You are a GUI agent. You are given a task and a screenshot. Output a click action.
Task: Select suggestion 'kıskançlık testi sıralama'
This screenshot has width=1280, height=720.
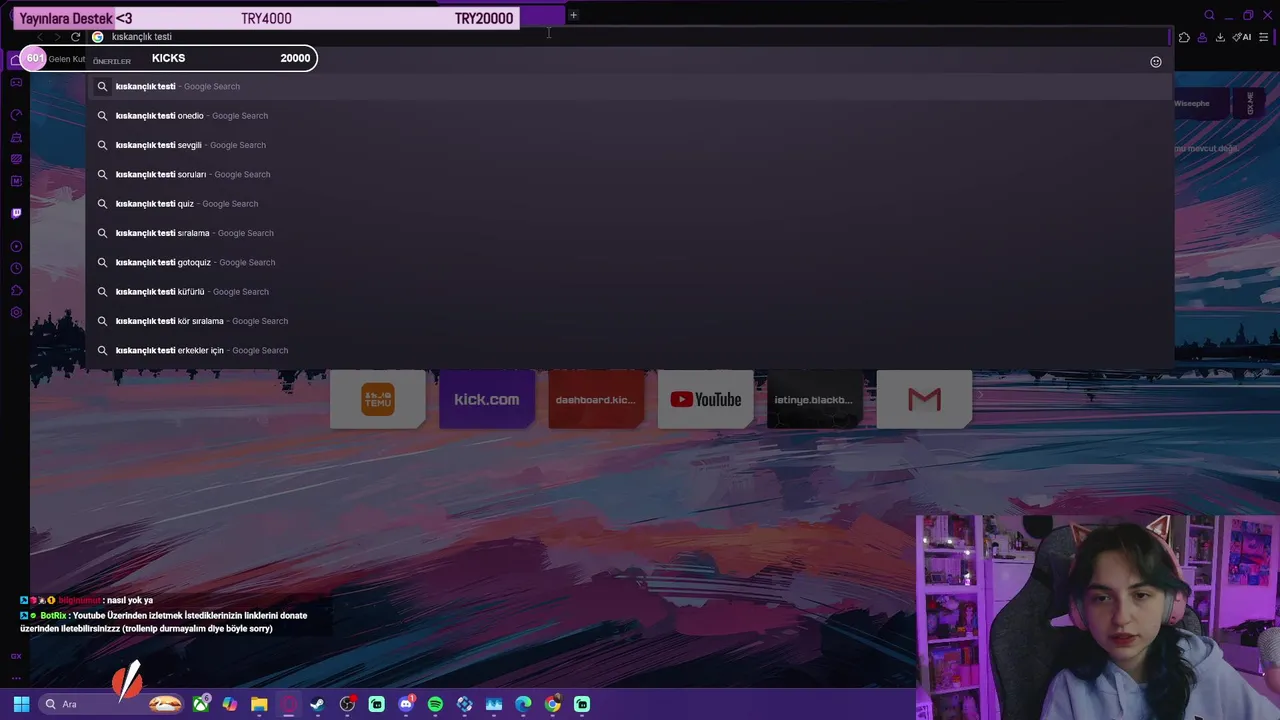[629, 233]
